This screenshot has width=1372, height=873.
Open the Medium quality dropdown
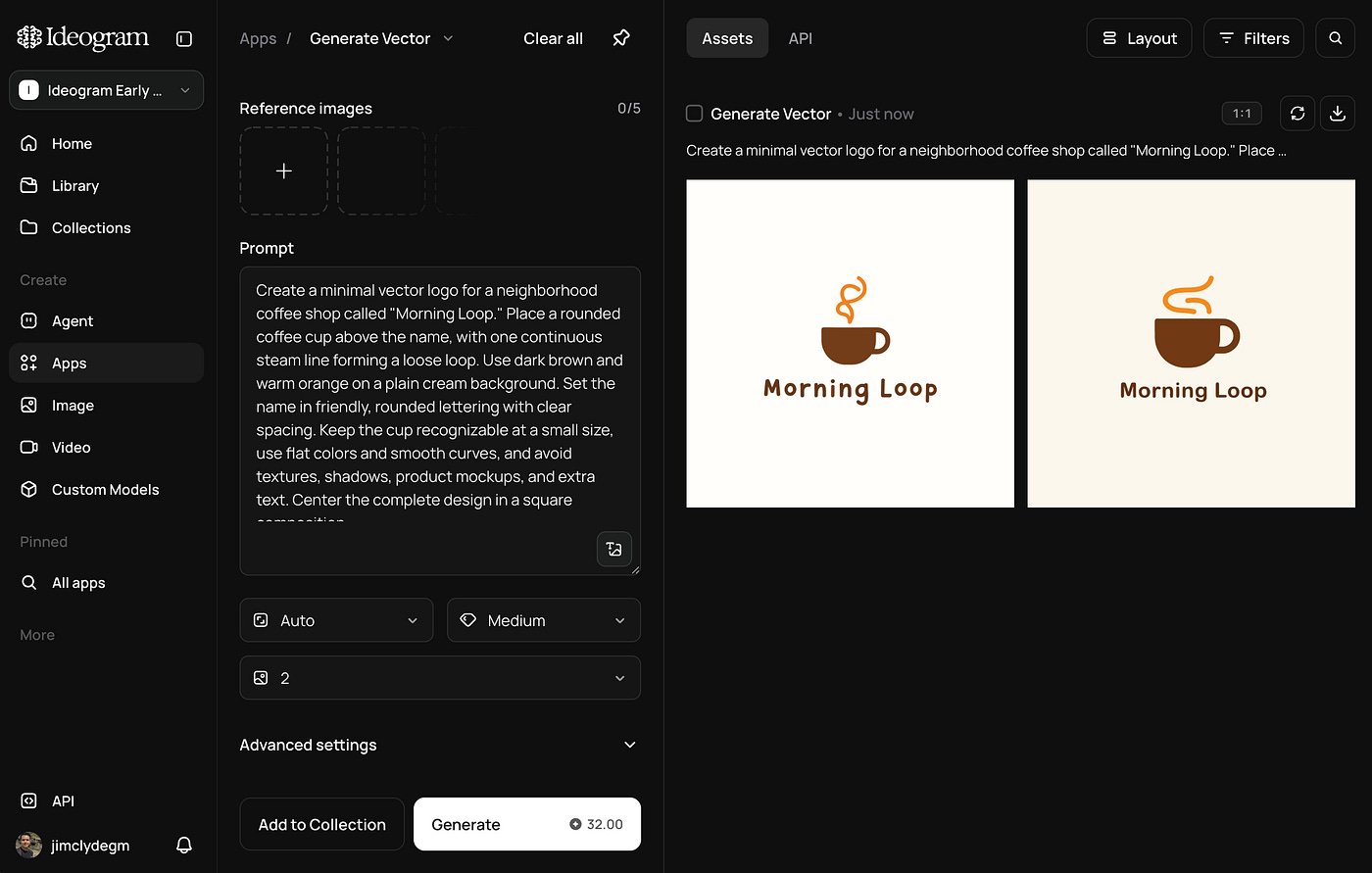544,620
